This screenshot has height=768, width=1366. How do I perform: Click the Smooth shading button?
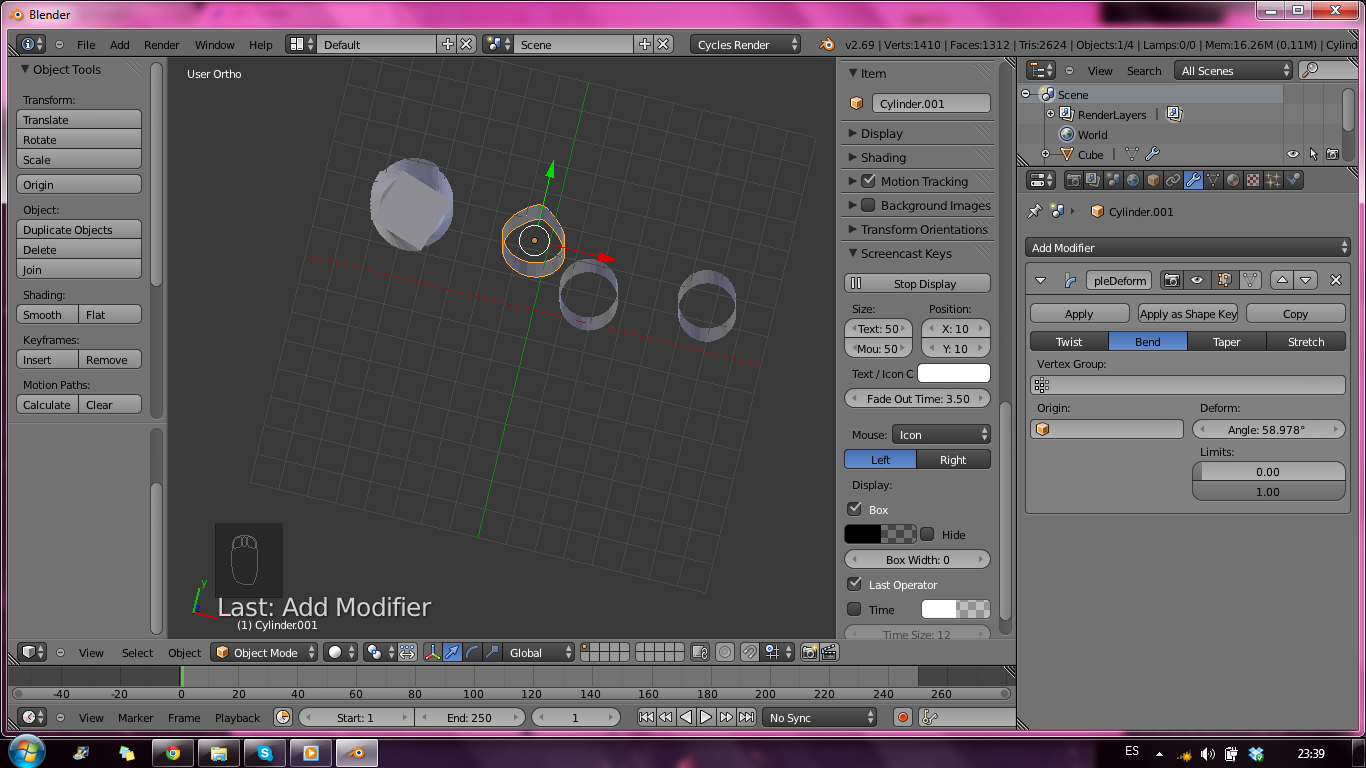pos(47,314)
